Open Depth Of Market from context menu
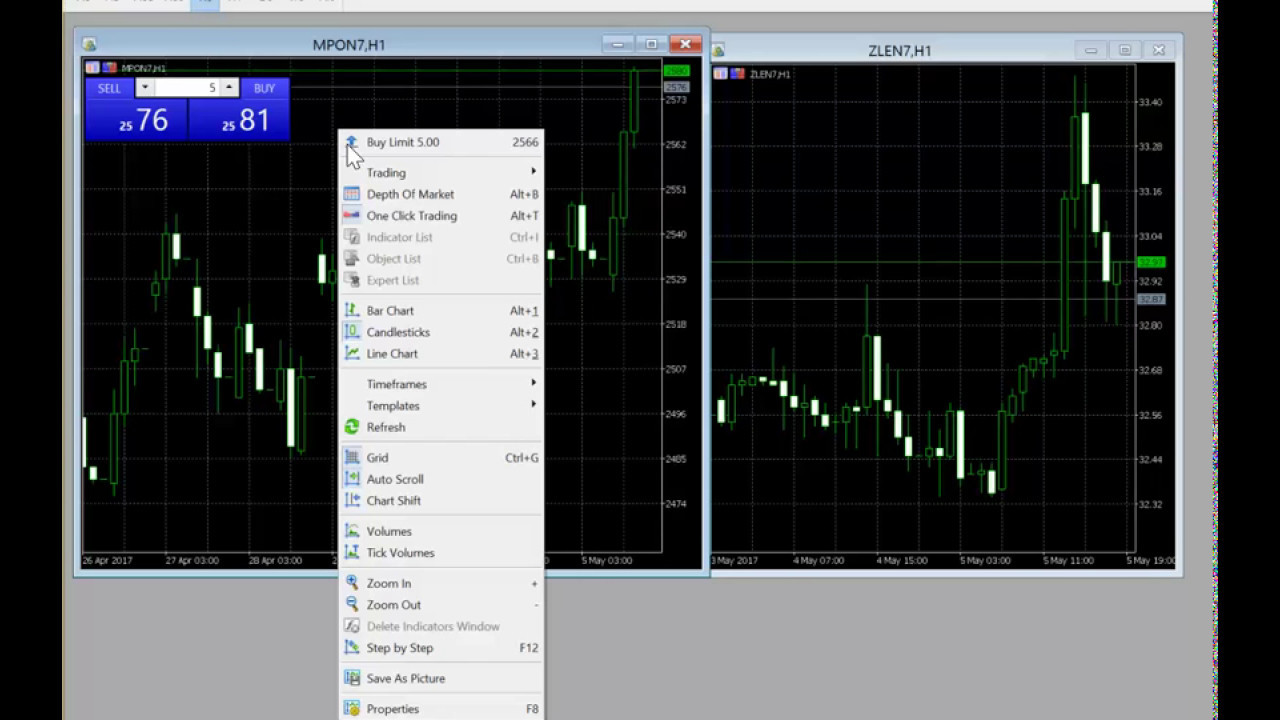 click(441, 194)
